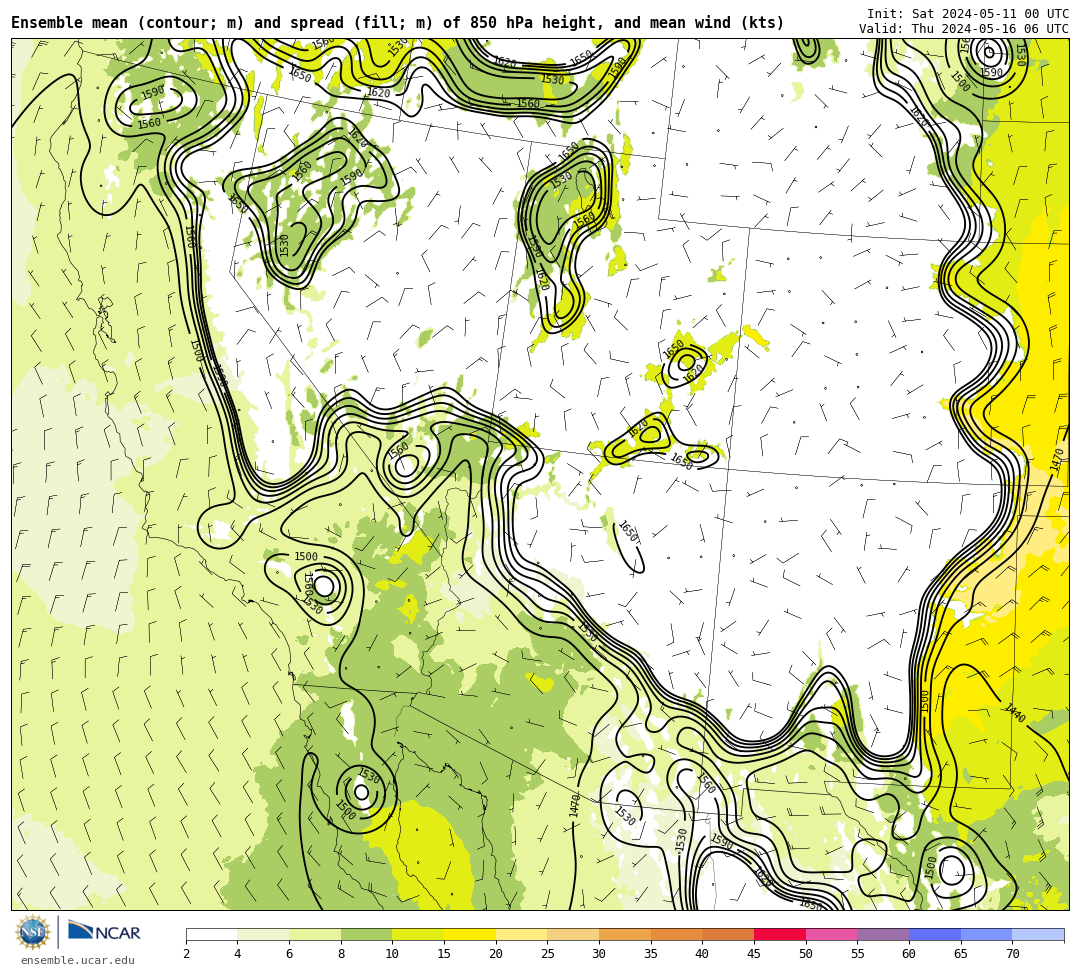Pick the red 45–50 colorbar swatch
Screen dimensions: 1080x973
pyautogui.click(x=780, y=935)
